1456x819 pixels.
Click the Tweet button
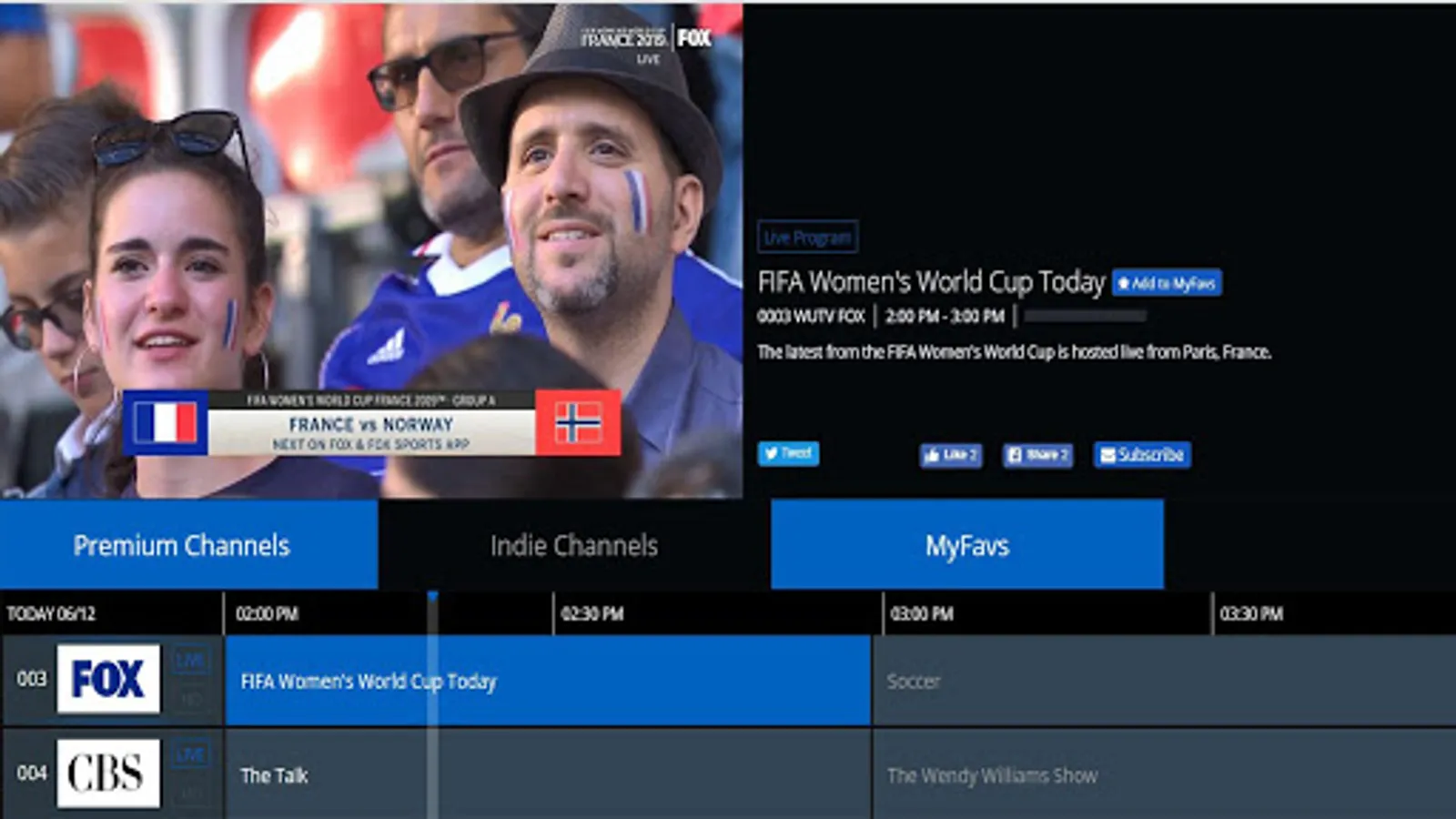(788, 453)
